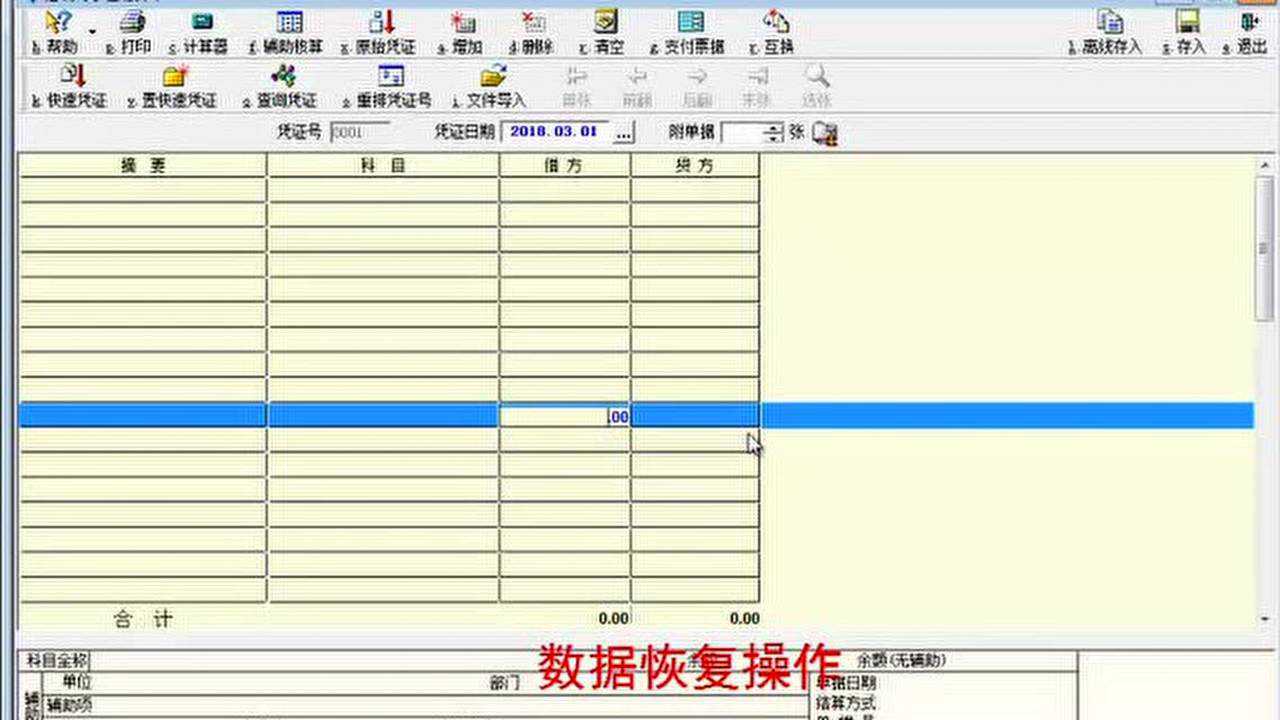
Task: Click the active 借方 cell showing 00
Action: click(564, 416)
